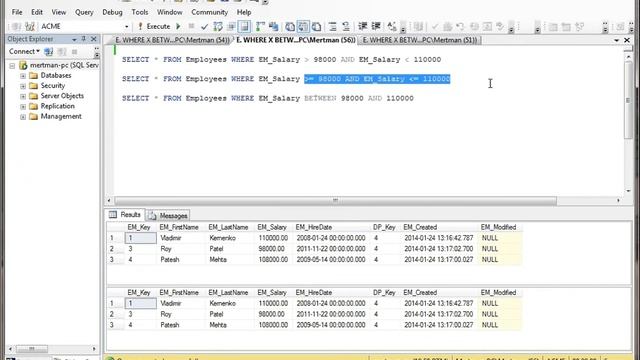Open Object Explorer window position dropdown
The width and height of the screenshot is (640, 360).
coord(74,39)
